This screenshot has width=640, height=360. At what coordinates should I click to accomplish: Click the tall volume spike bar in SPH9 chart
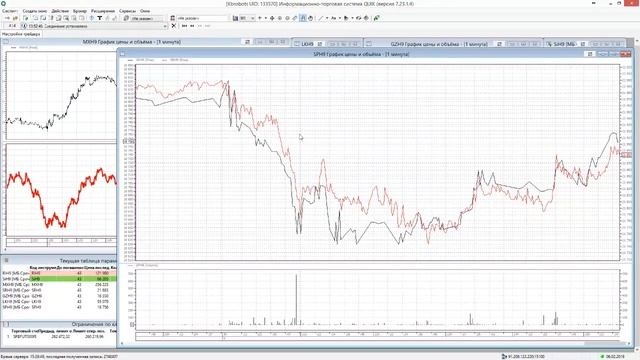pos(296,300)
